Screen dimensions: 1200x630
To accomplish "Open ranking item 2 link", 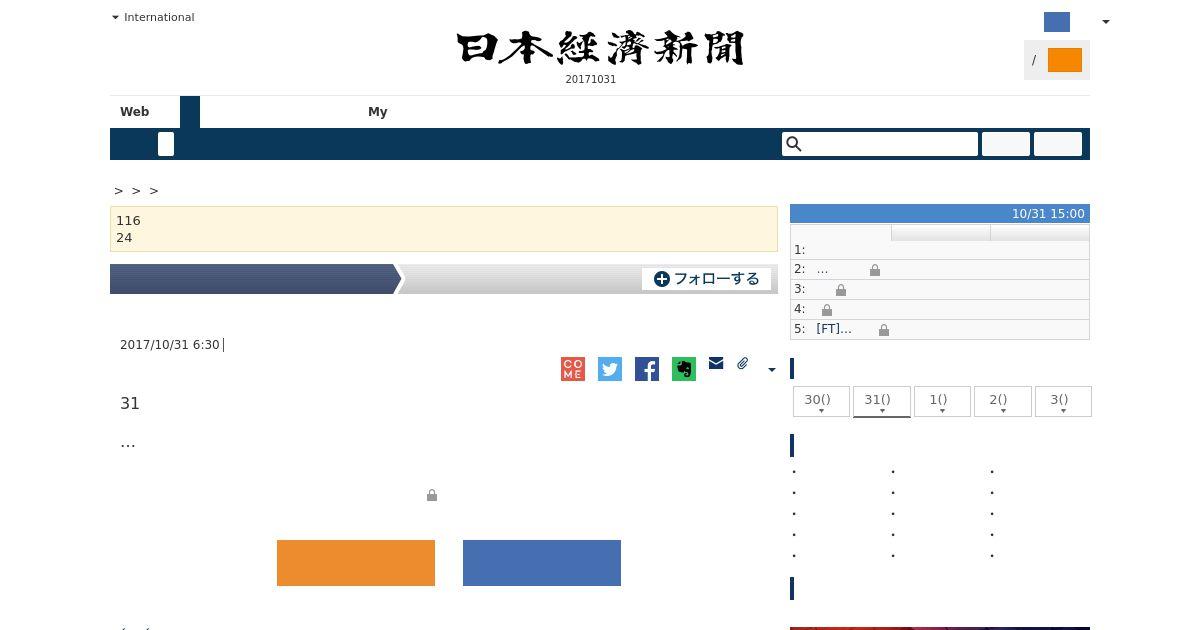I will click(x=822, y=269).
